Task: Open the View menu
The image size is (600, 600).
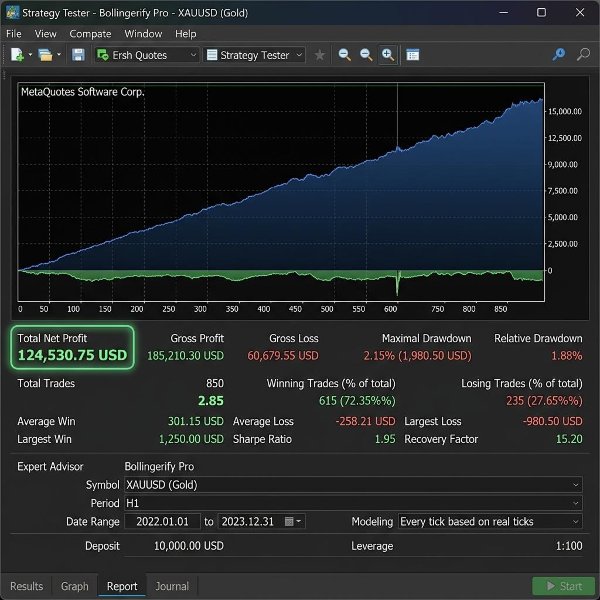Action: 46,34
